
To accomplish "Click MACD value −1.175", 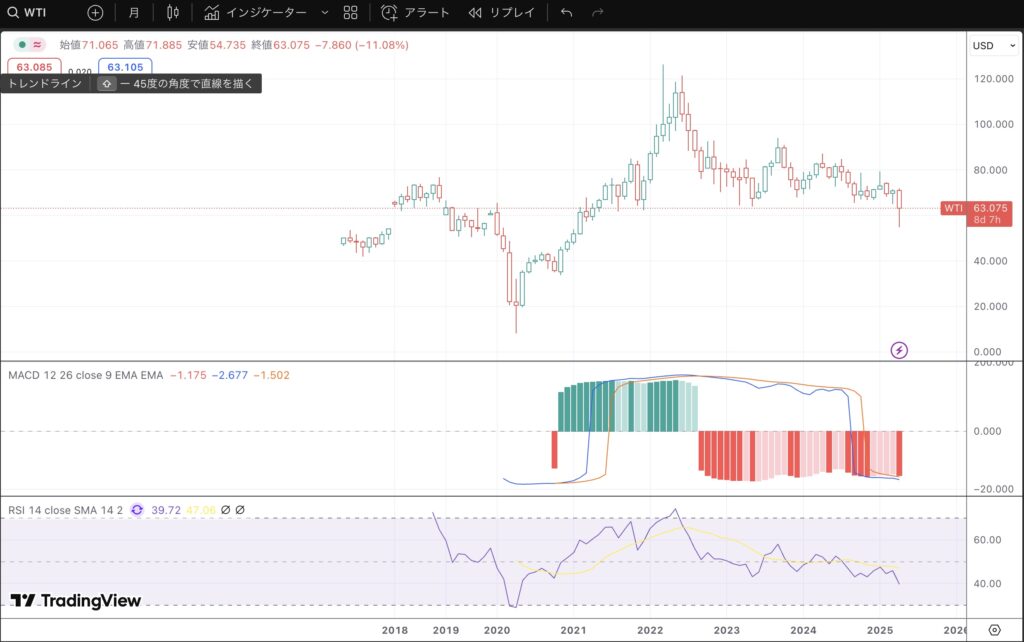I will 188,375.
